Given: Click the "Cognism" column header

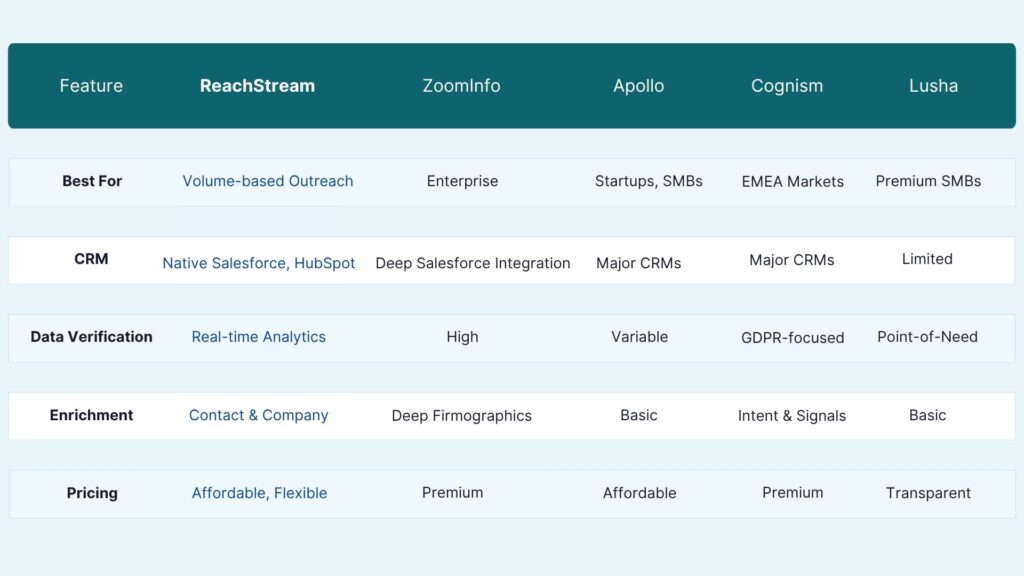Looking at the screenshot, I should [787, 86].
